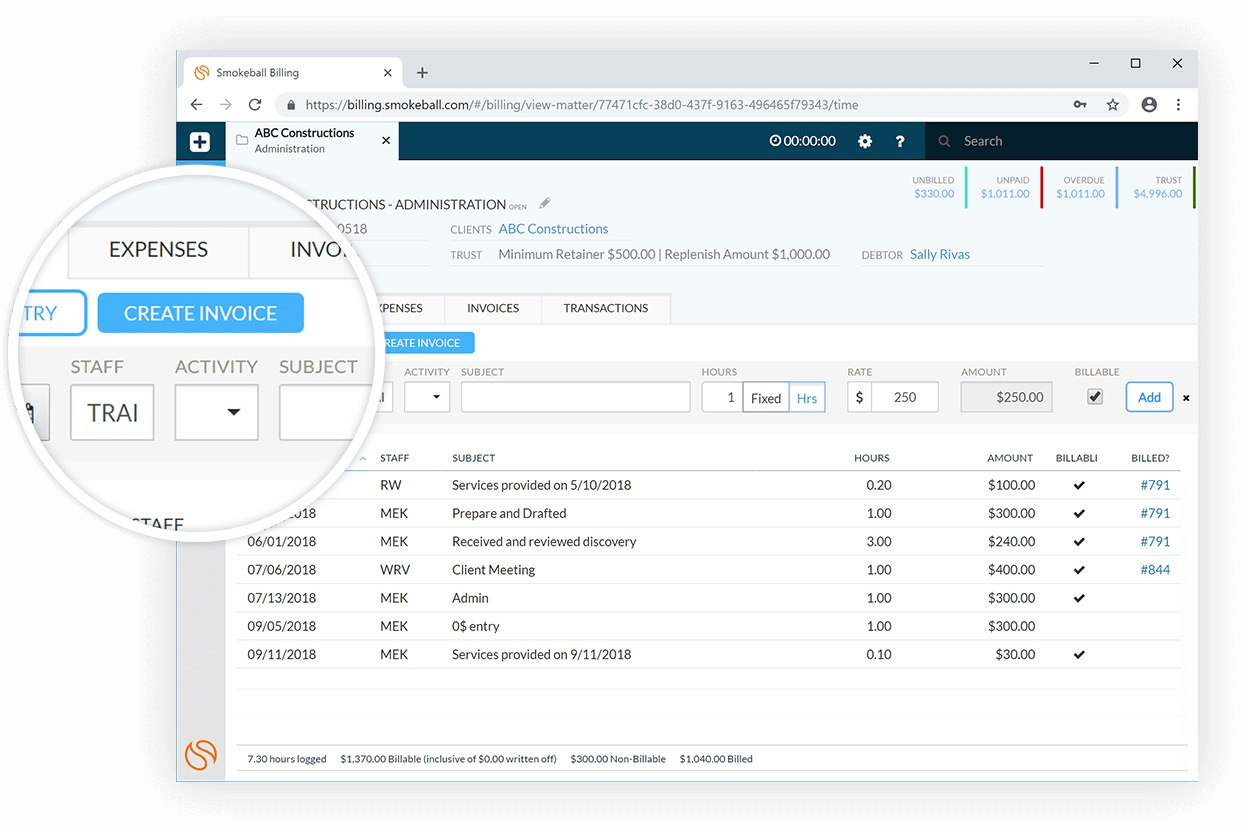The image size is (1248, 832).
Task: Reload the browser page
Action: (x=255, y=104)
